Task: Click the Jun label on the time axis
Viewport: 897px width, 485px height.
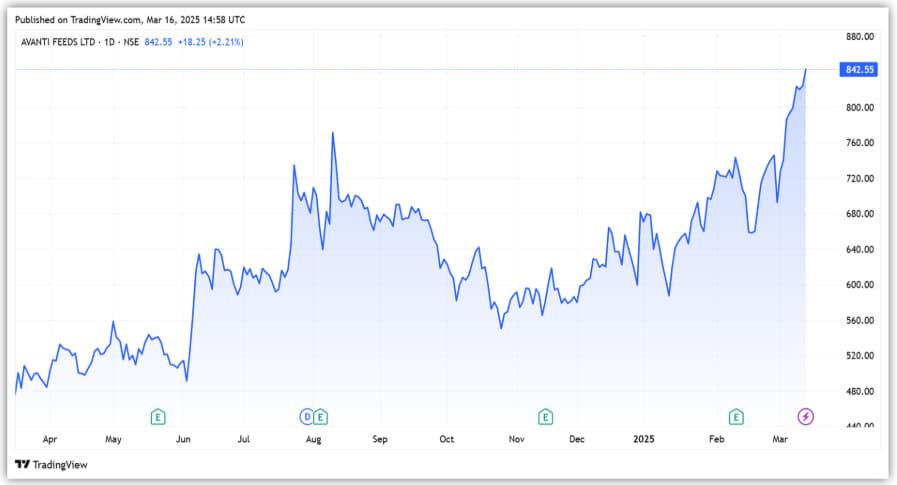Action: (184, 438)
